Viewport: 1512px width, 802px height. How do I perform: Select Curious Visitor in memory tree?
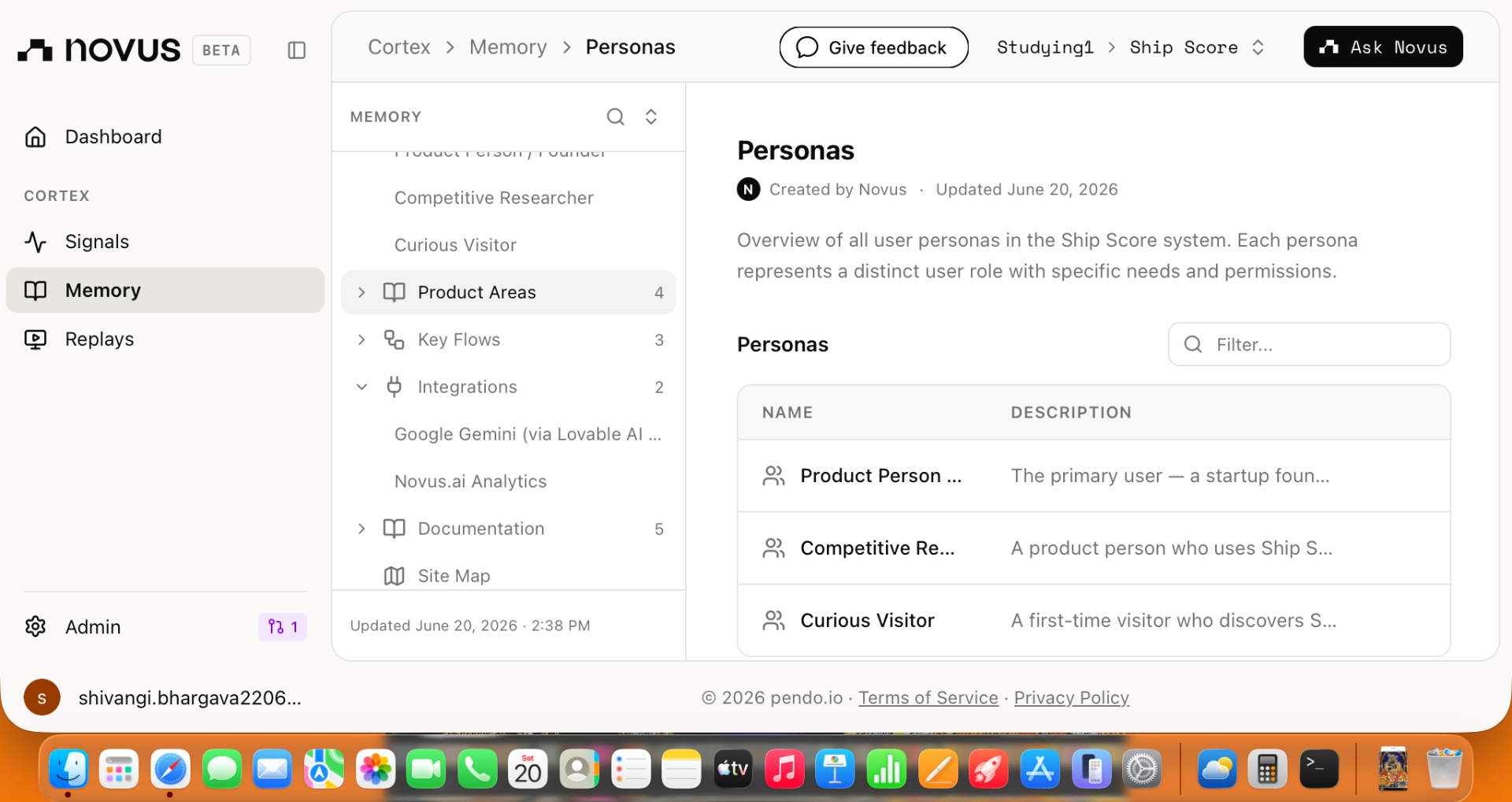[455, 245]
